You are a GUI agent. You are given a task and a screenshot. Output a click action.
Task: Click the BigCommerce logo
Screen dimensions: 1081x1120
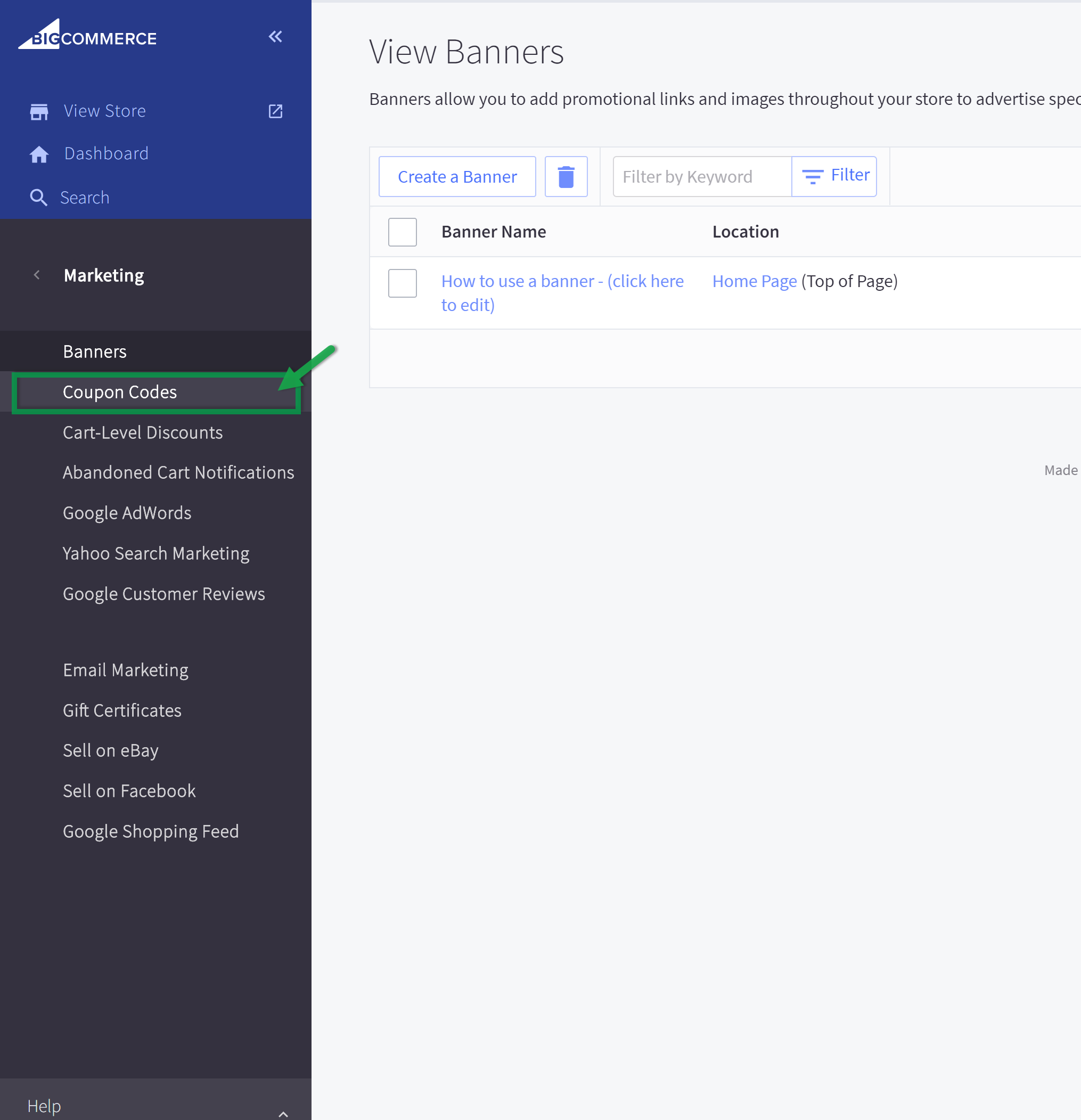pyautogui.click(x=87, y=36)
